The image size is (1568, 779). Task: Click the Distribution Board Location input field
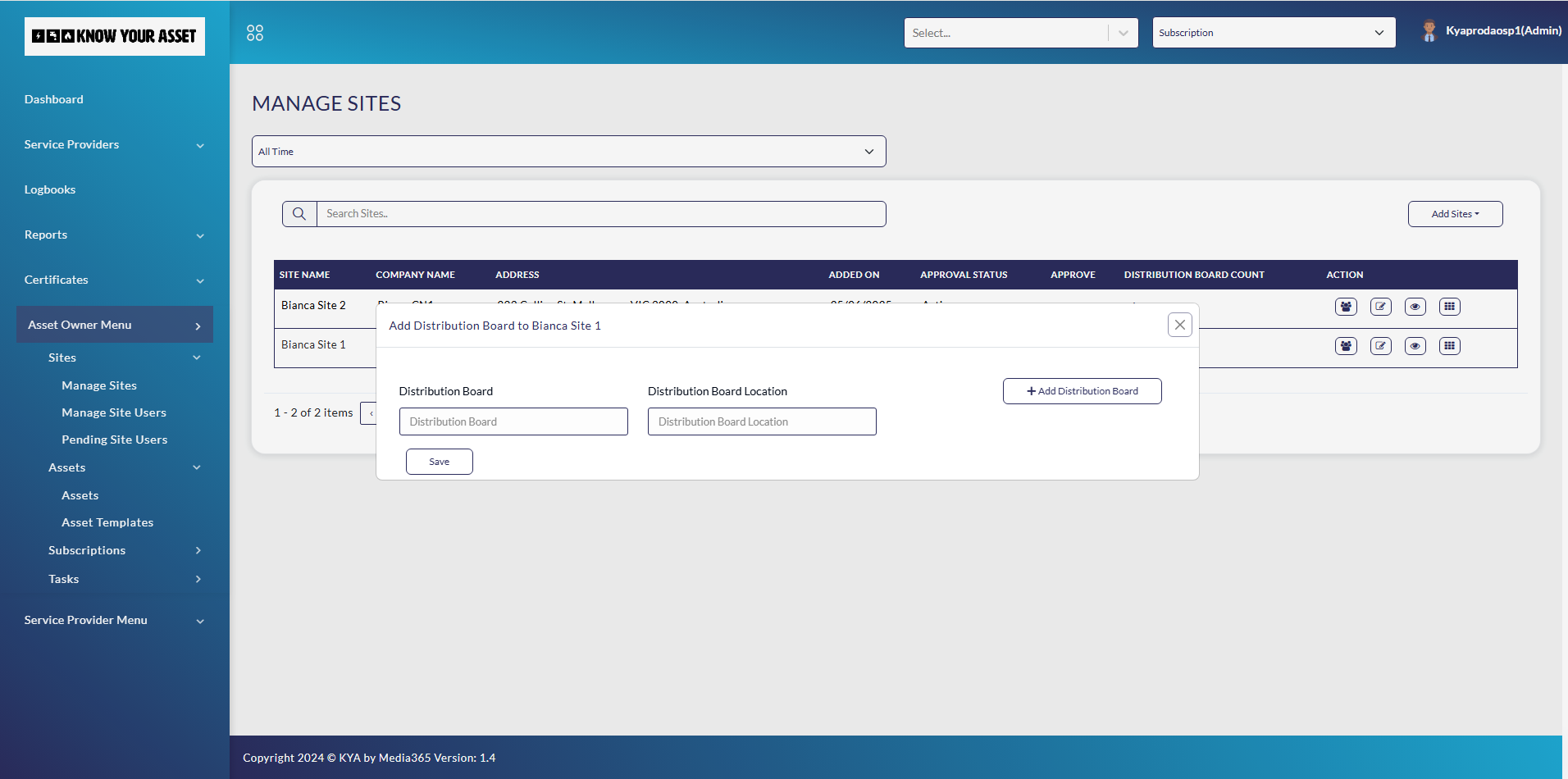pyautogui.click(x=762, y=421)
